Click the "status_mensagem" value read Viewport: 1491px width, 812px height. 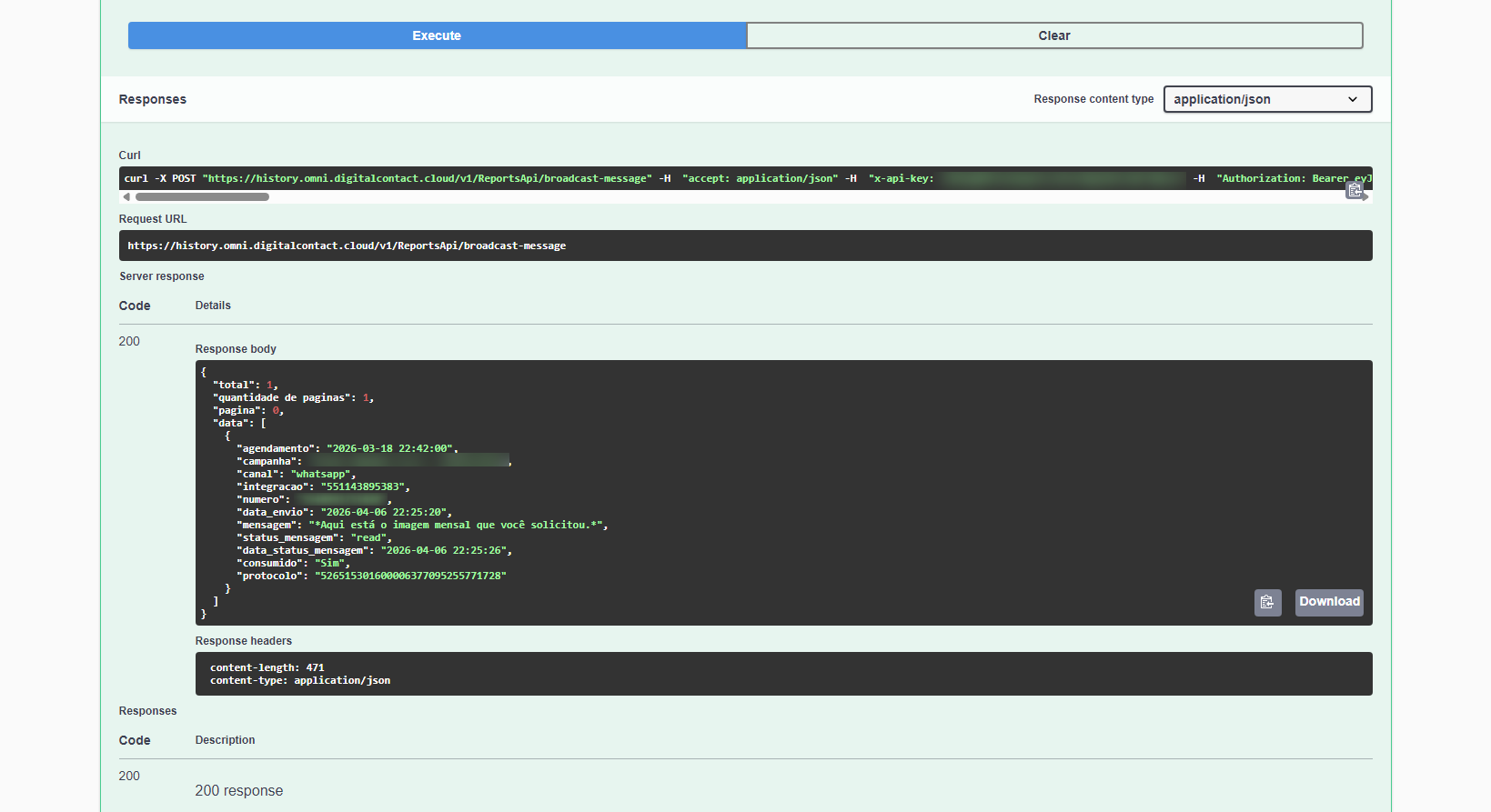pyautogui.click(x=368, y=537)
